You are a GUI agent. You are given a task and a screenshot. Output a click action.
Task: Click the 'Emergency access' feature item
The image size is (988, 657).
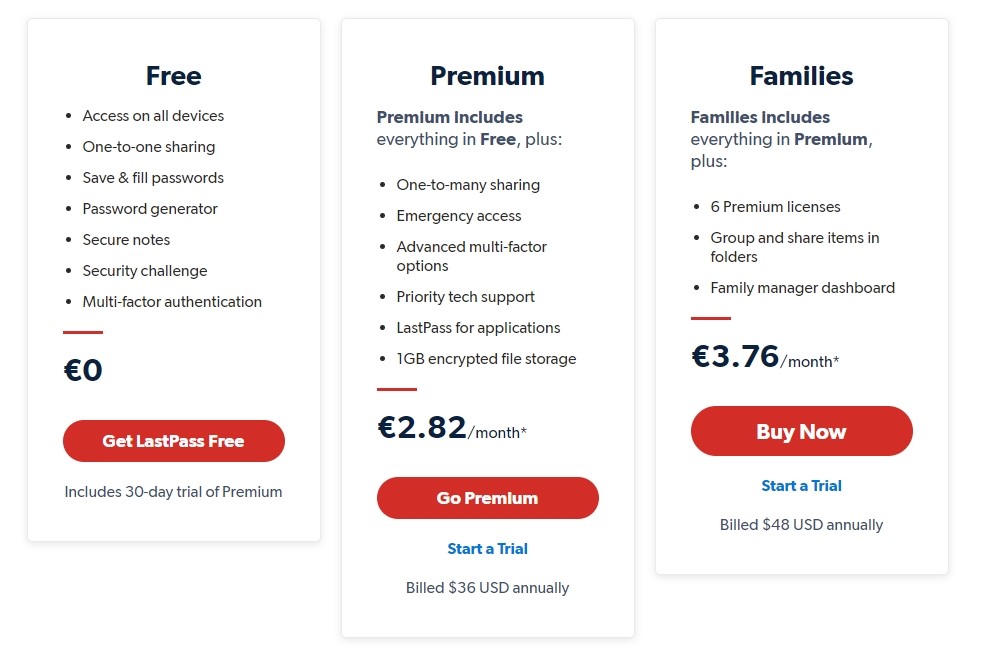click(x=459, y=215)
